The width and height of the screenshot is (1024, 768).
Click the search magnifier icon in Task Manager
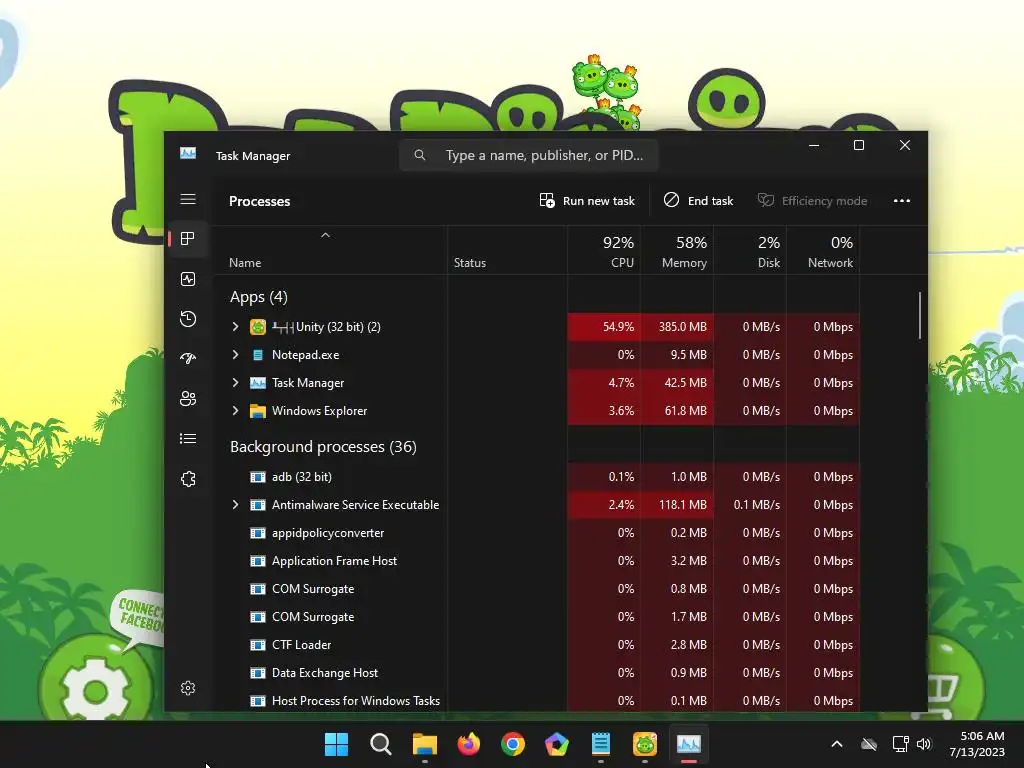tap(420, 155)
